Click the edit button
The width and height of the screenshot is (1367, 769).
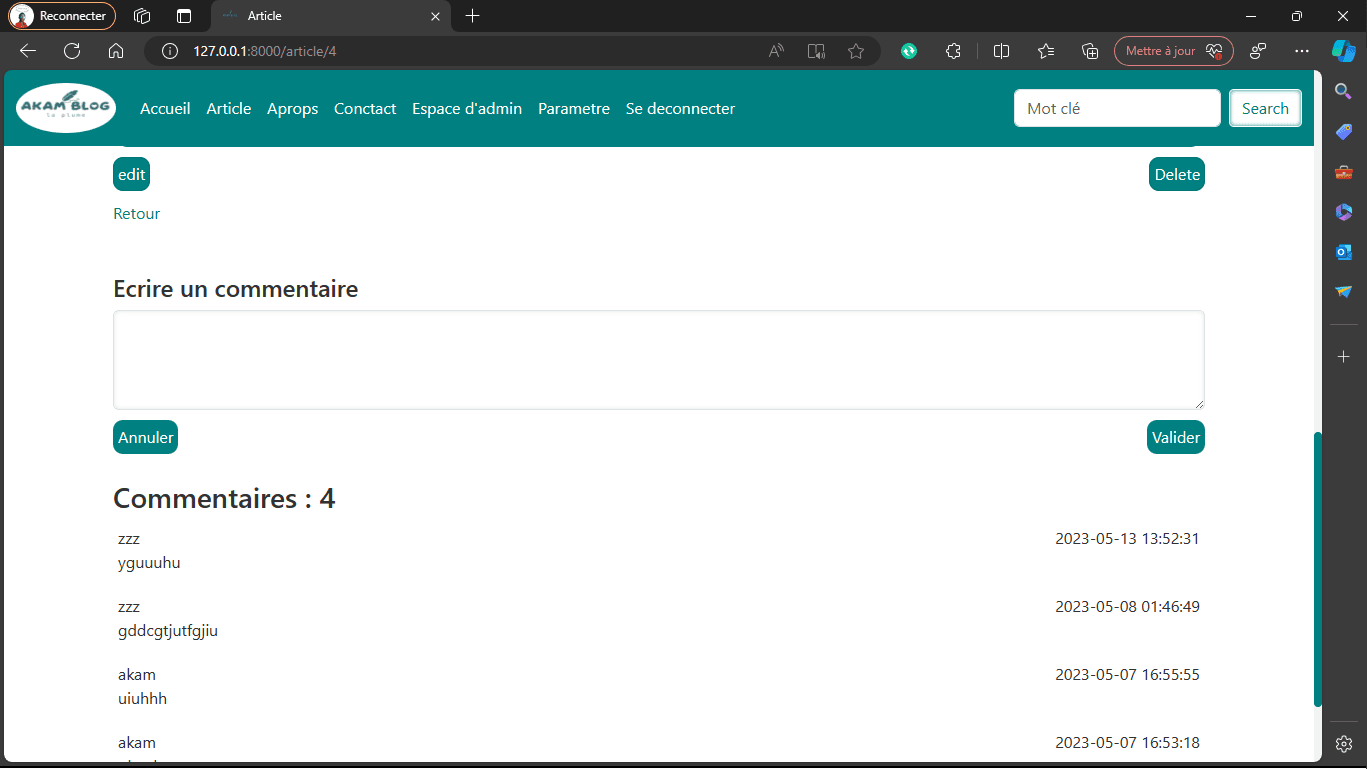pos(131,174)
